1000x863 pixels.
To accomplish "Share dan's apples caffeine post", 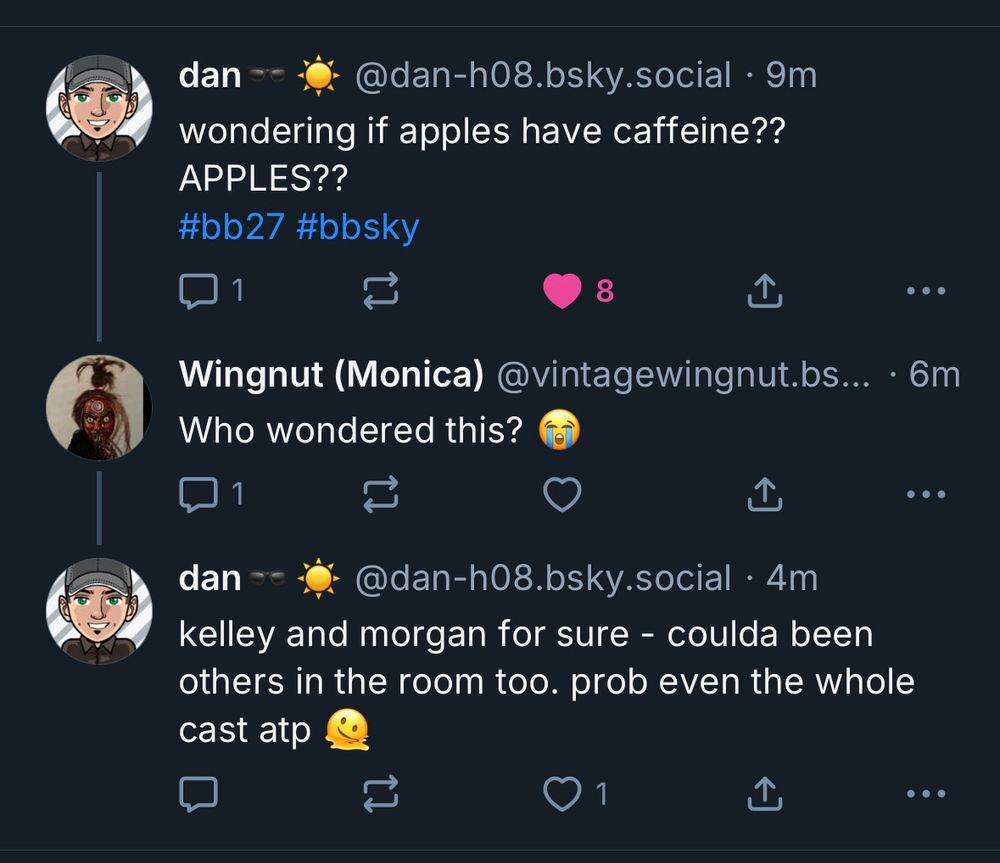I will 764,291.
